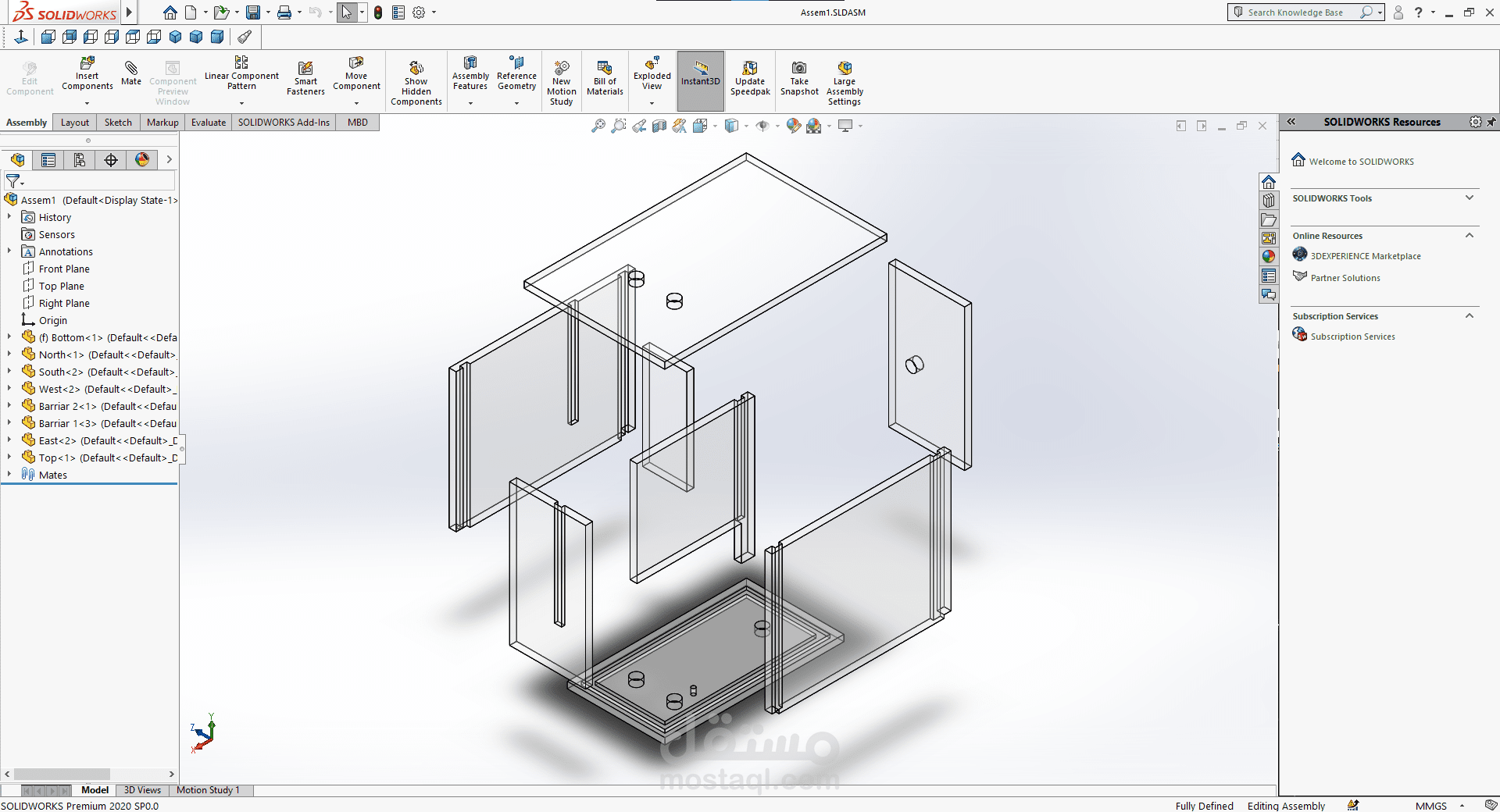Open Exploded View dropdown arrow
The width and height of the screenshot is (1500, 812).
click(652, 103)
